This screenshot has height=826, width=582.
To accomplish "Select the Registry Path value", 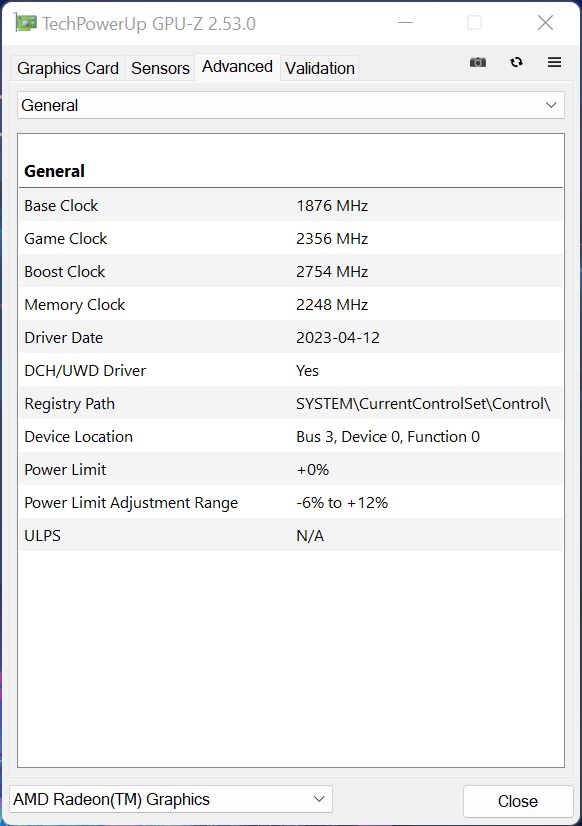I will 423,404.
